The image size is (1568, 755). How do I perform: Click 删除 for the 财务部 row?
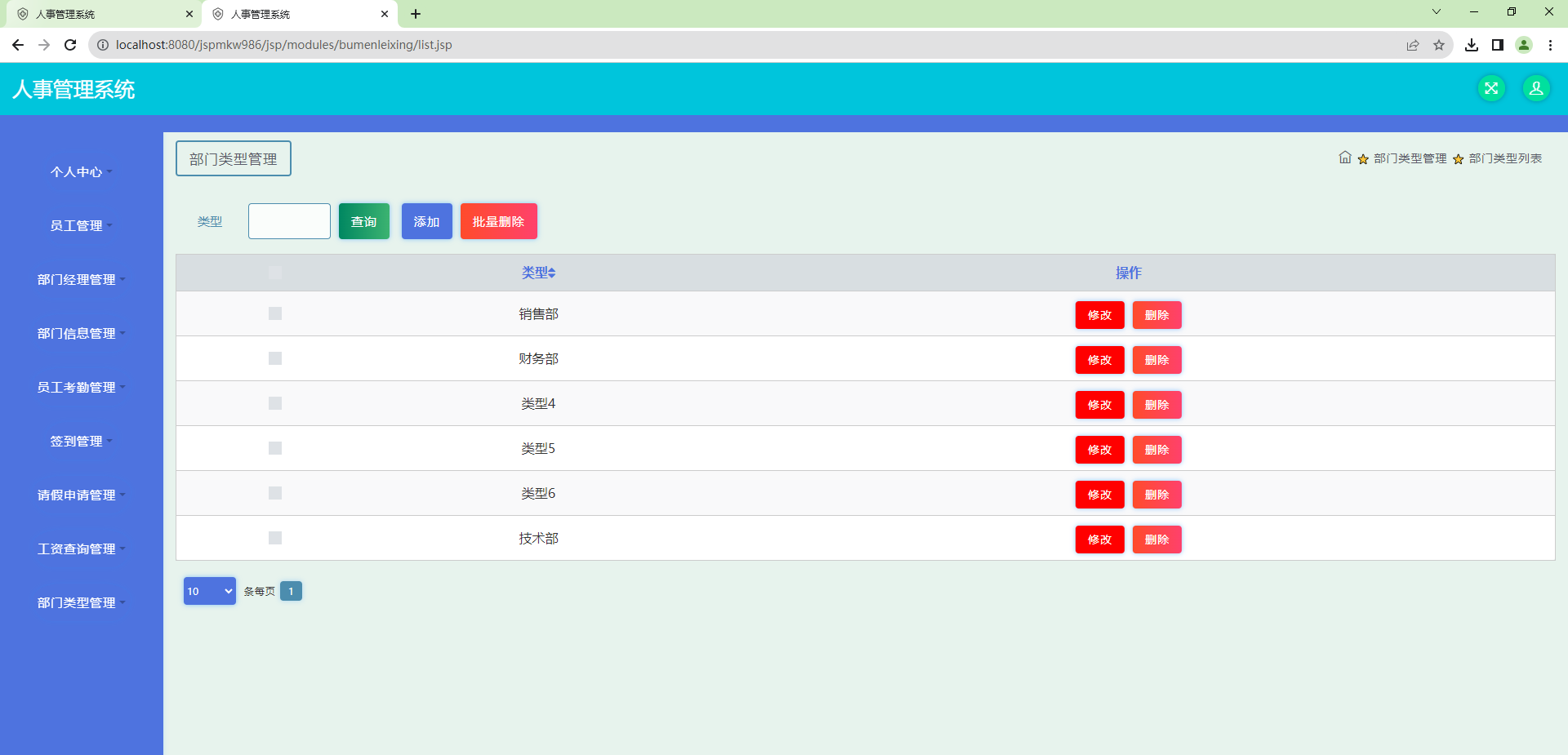tap(1156, 360)
